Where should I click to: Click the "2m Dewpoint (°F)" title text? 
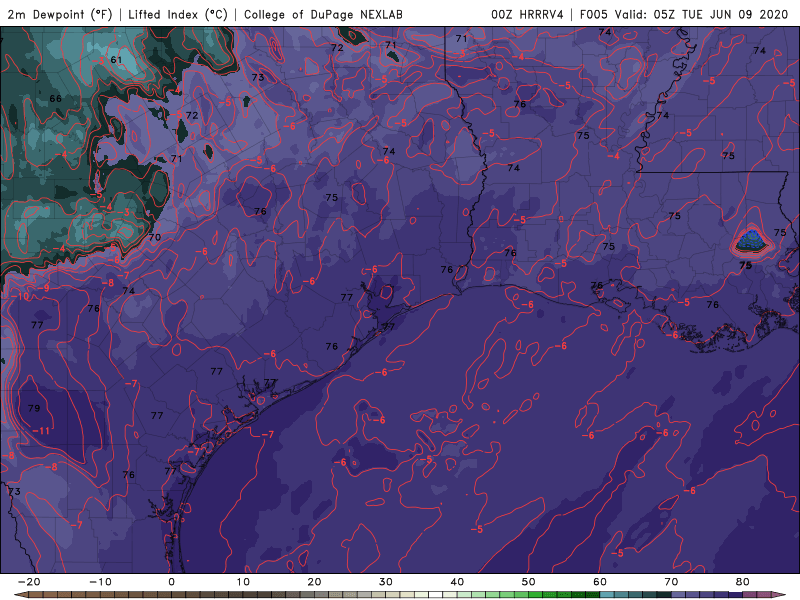click(60, 14)
